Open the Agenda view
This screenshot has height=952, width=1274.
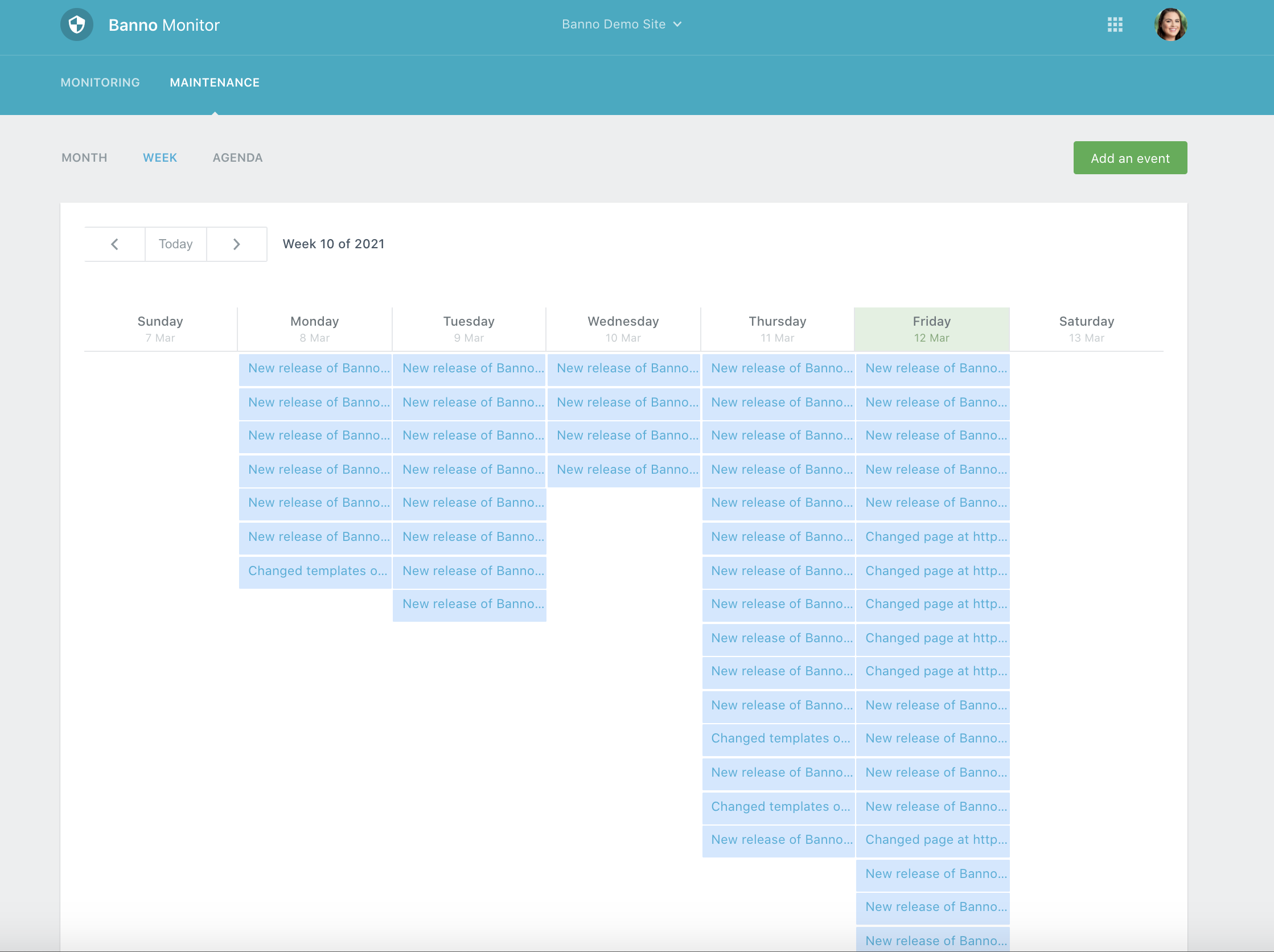coord(237,158)
